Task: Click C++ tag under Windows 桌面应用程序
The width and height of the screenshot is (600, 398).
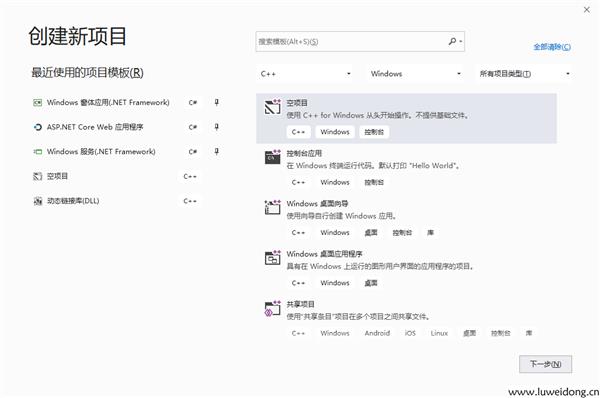Action: 298,283
